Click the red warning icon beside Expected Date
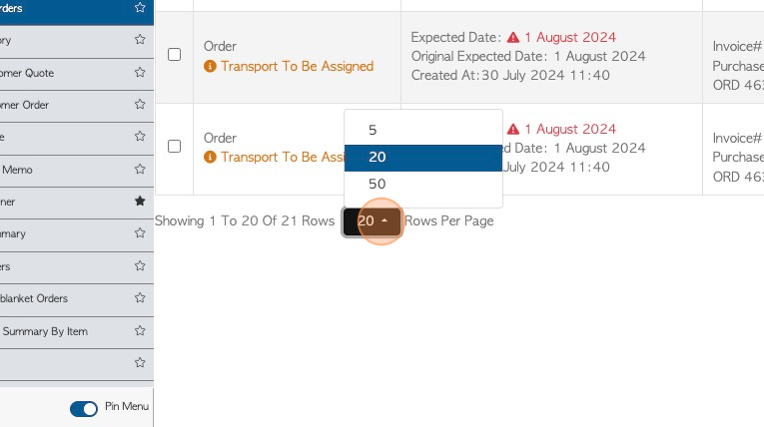The image size is (764, 427). pos(513,37)
